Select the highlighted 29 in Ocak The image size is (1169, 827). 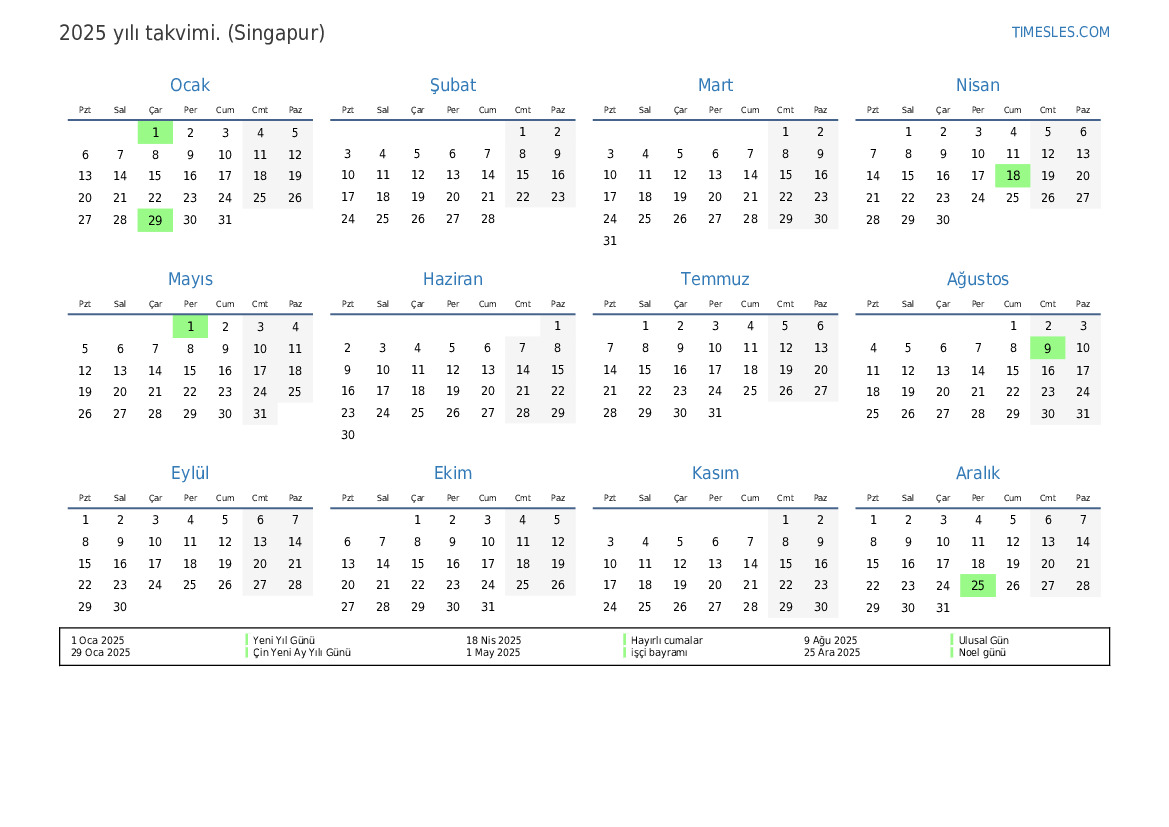[x=155, y=220]
